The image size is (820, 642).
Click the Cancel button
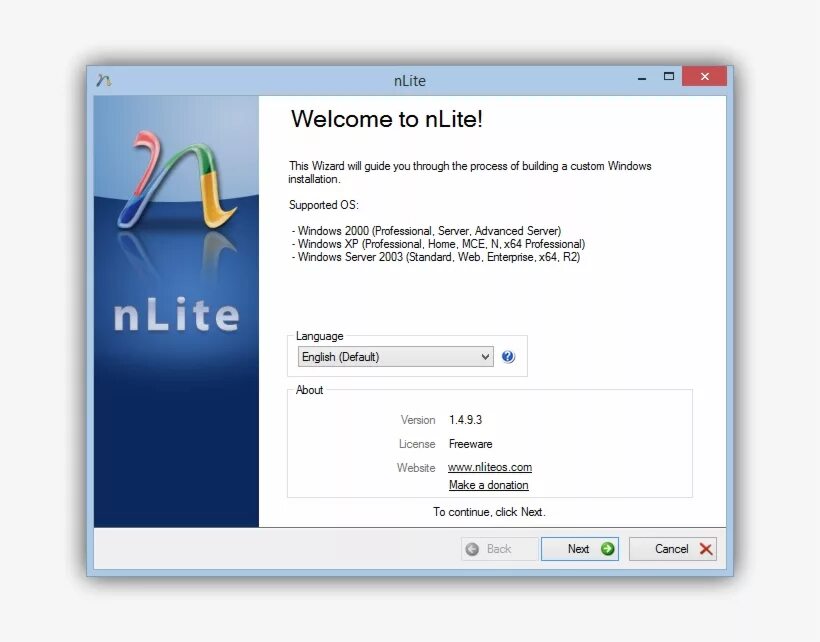673,548
